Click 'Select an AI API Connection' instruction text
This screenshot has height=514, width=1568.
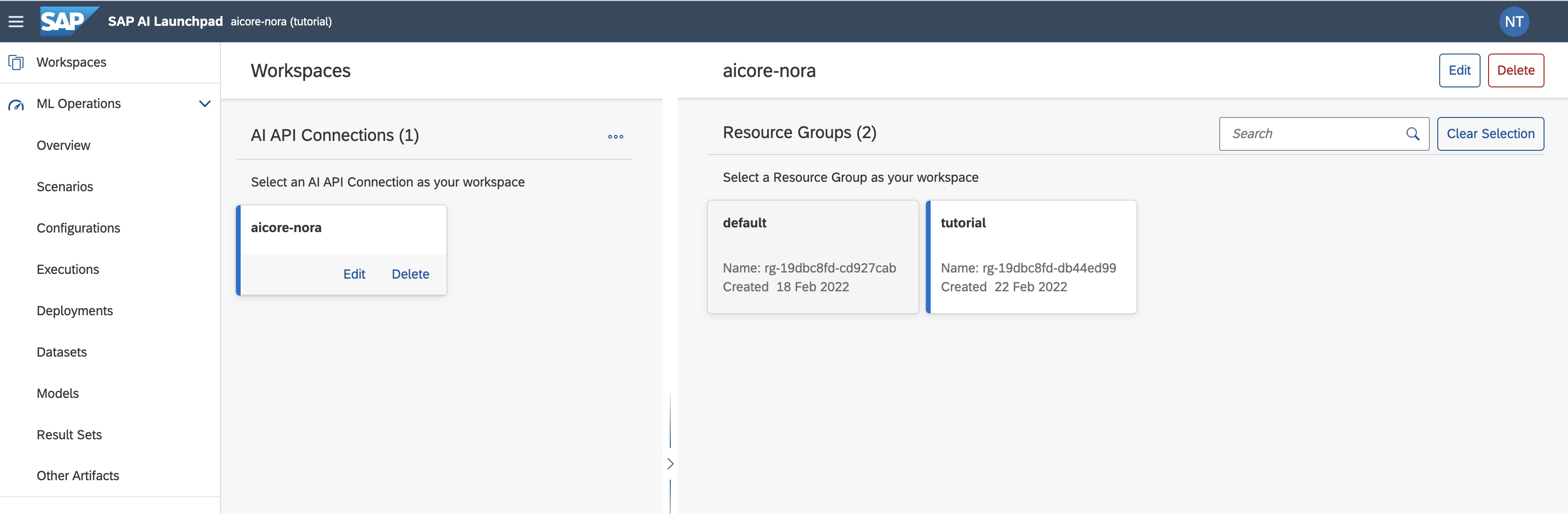388,182
